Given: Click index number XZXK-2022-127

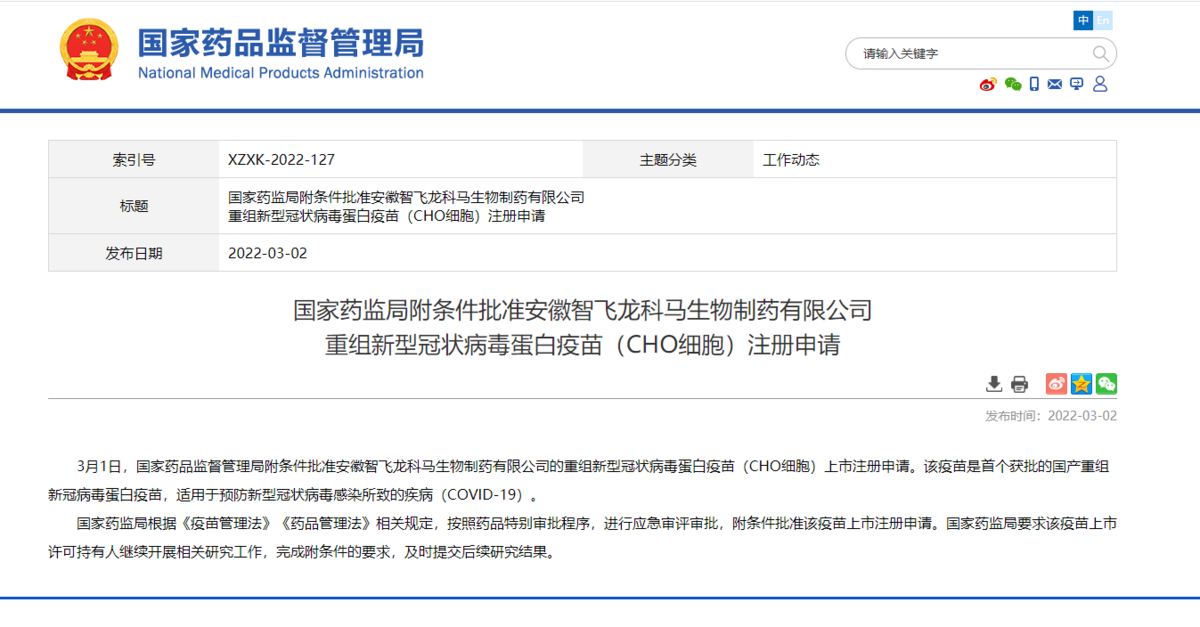Looking at the screenshot, I should (x=281, y=160).
